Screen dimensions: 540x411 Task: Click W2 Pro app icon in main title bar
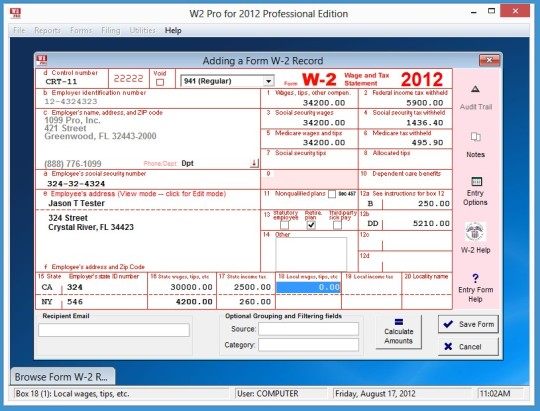point(15,13)
